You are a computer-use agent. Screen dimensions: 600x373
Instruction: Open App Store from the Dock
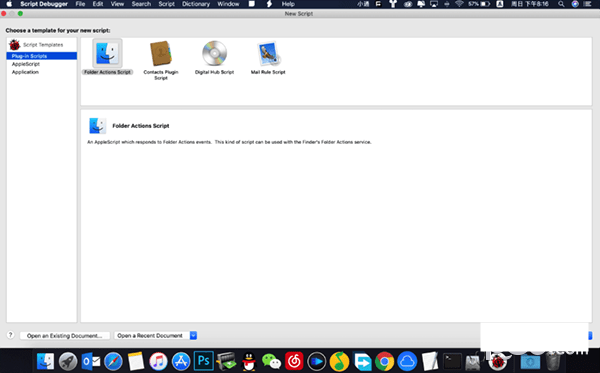(181, 361)
